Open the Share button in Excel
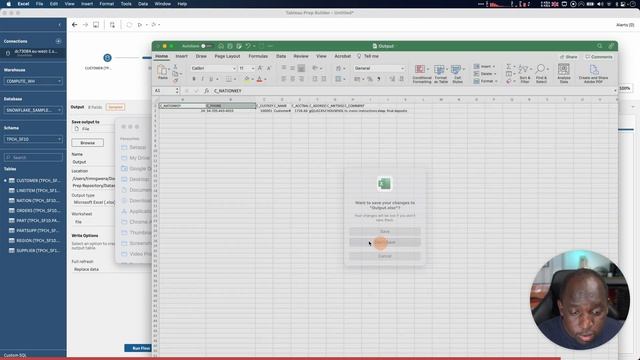The width and height of the screenshot is (640, 360). [569, 57]
